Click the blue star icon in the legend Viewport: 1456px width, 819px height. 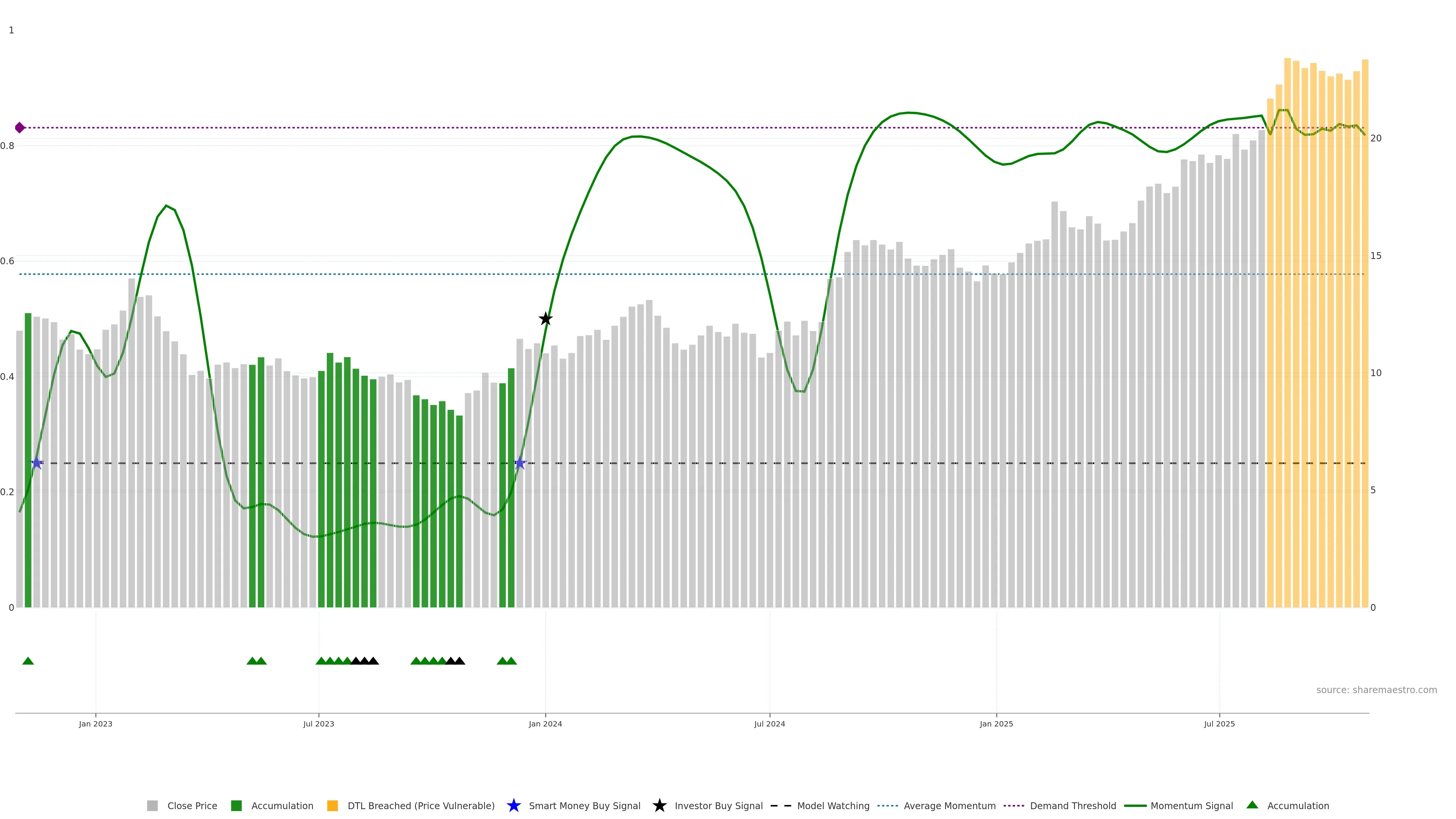tap(513, 805)
